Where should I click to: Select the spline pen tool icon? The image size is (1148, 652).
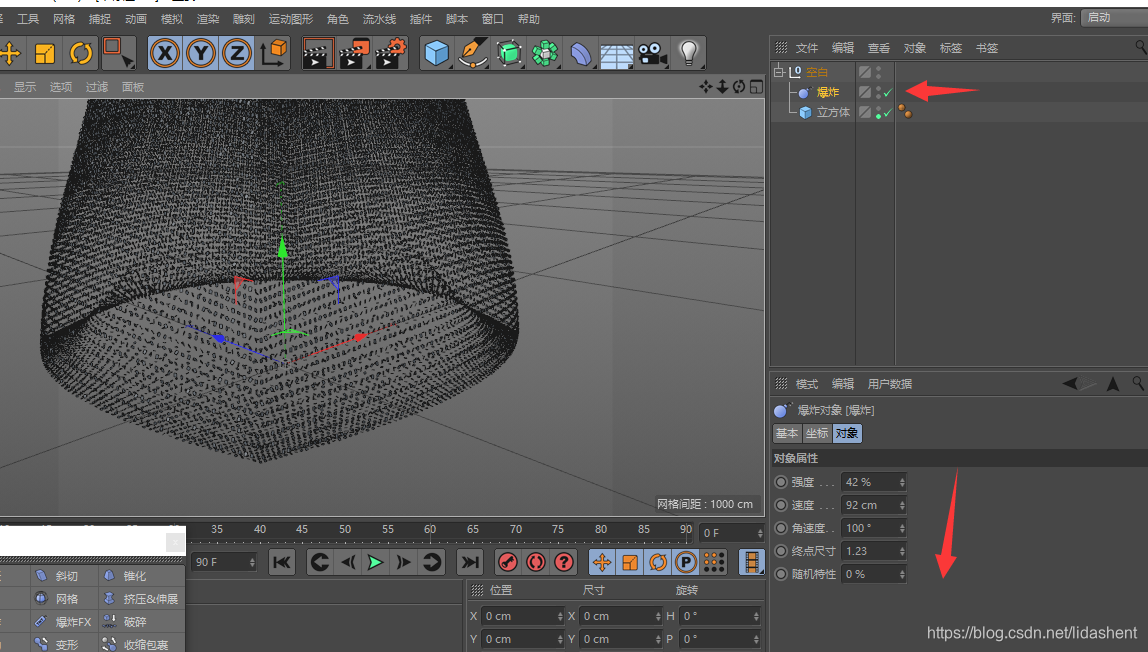[x=472, y=53]
